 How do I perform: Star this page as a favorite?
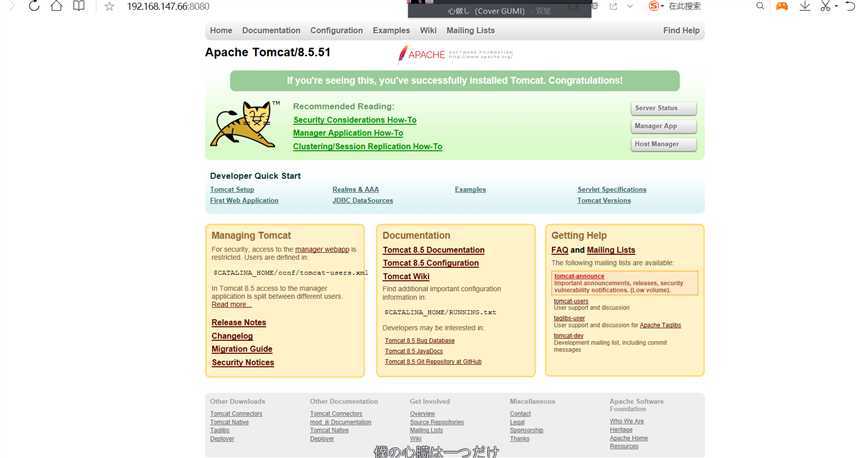coord(109,7)
